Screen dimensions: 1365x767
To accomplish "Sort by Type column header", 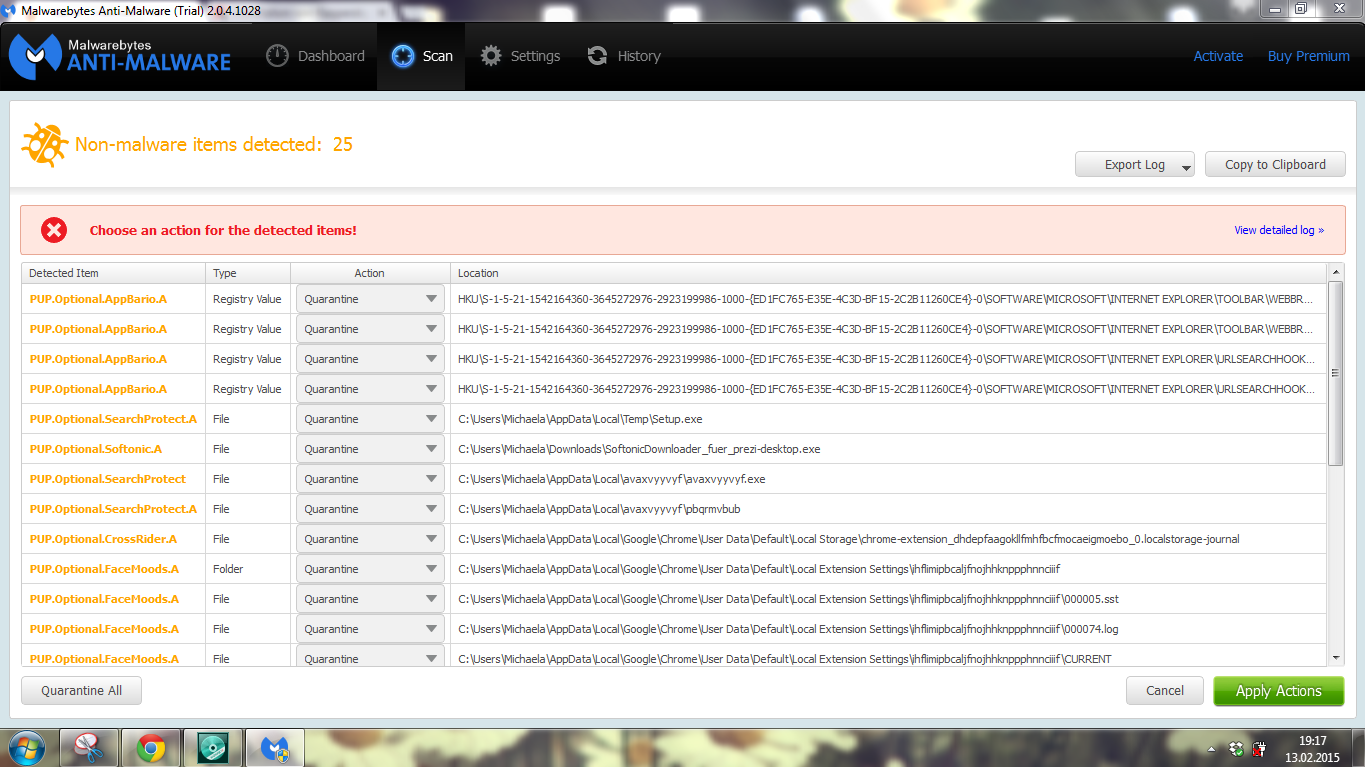I will pos(248,273).
